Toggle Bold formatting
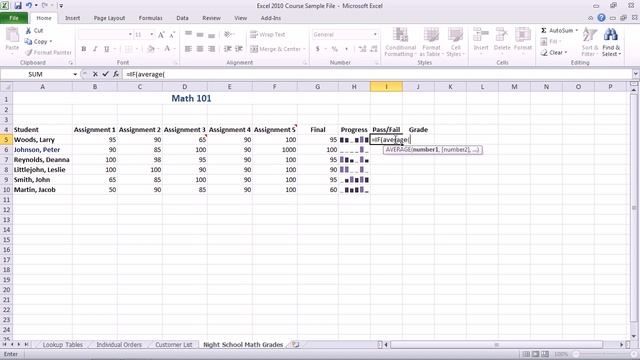 [x=84, y=49]
